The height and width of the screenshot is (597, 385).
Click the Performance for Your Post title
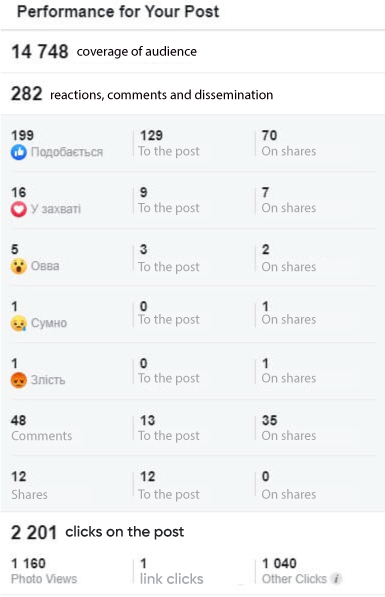pos(118,12)
